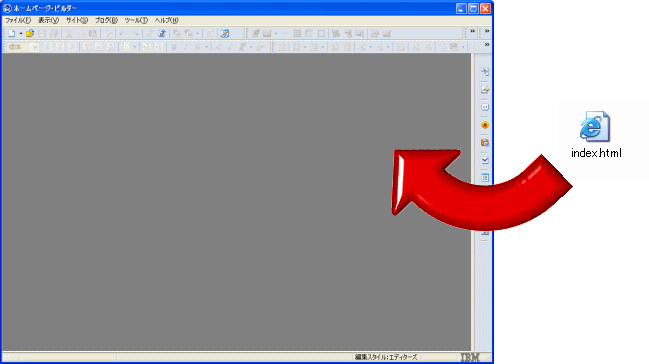Click the new page icon
This screenshot has width=649, height=364.
pos(12,34)
